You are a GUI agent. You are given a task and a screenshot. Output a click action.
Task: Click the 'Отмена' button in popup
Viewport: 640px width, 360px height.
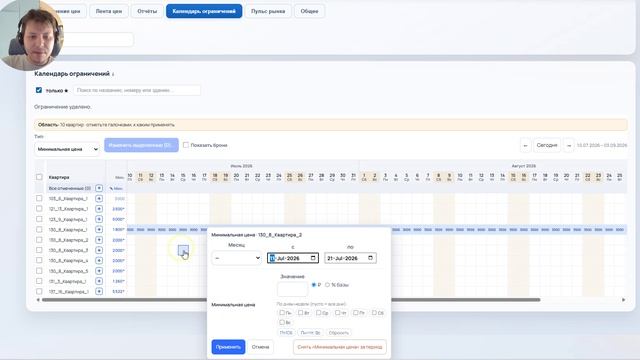(260, 347)
